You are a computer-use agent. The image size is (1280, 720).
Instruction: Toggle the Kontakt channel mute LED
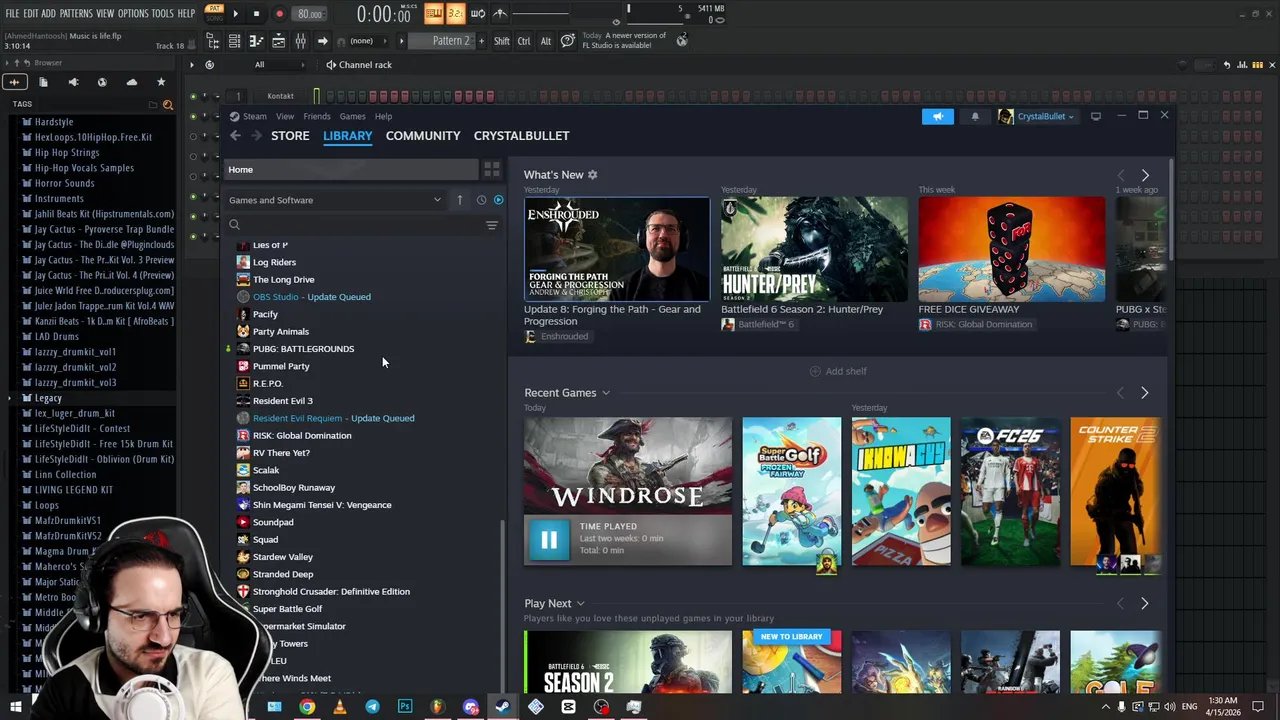click(193, 96)
